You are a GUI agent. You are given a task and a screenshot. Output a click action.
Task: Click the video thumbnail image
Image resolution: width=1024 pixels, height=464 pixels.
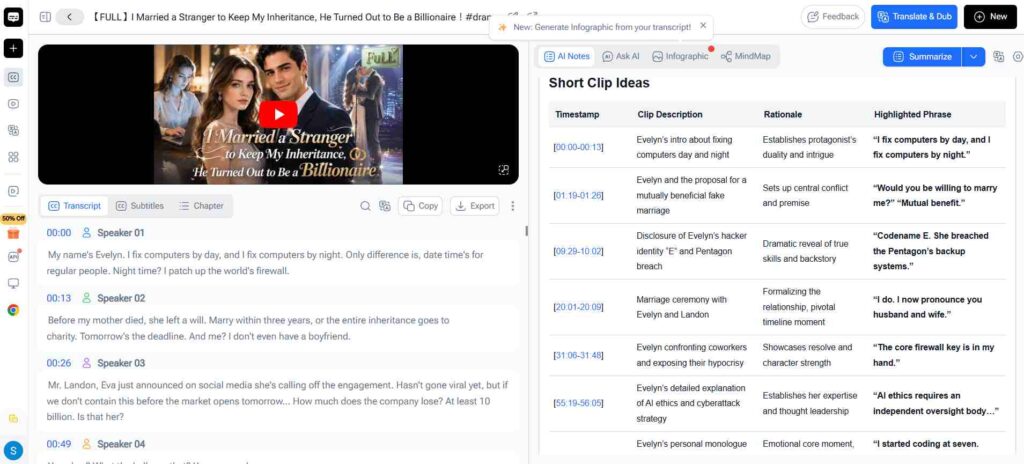[x=278, y=114]
